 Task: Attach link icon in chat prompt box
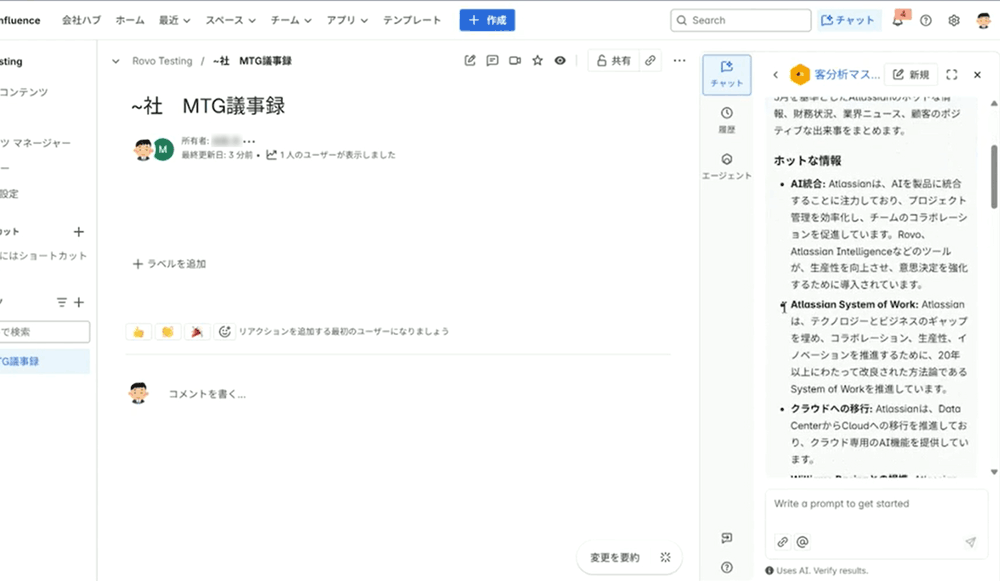[x=783, y=541]
